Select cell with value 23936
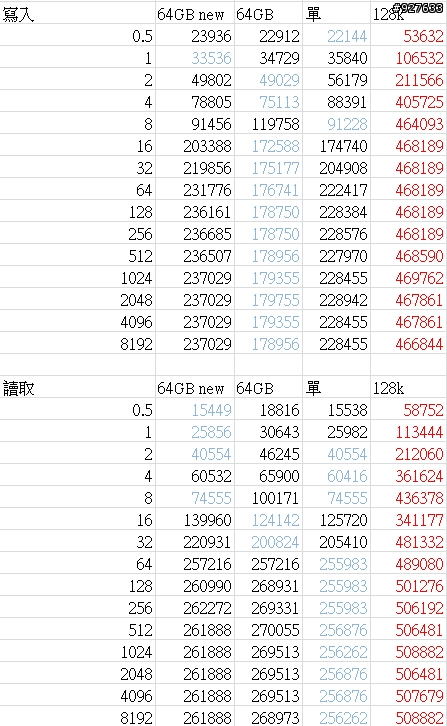This screenshot has height=726, width=447. [x=195, y=36]
